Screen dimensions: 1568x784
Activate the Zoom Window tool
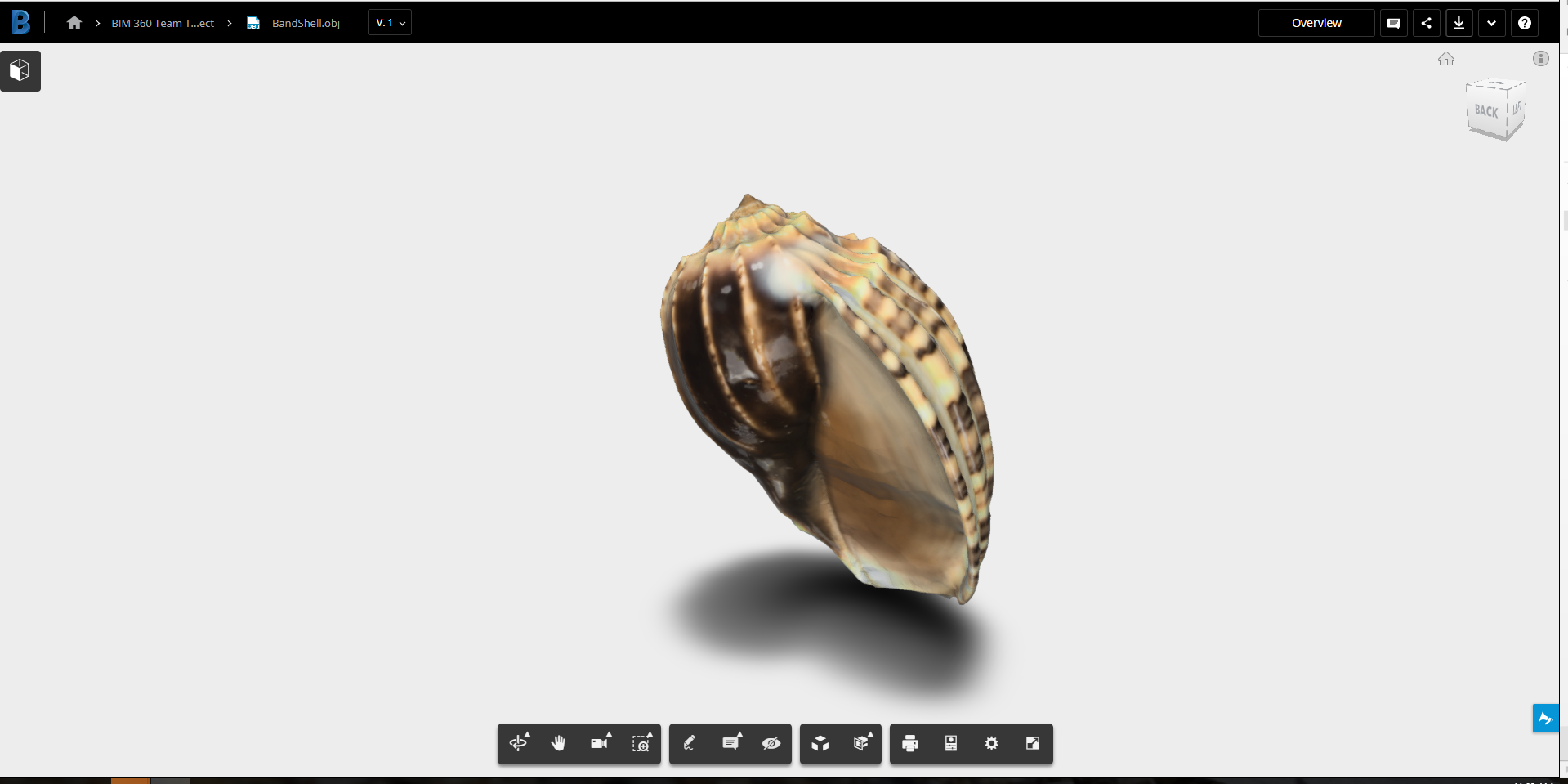tap(642, 744)
